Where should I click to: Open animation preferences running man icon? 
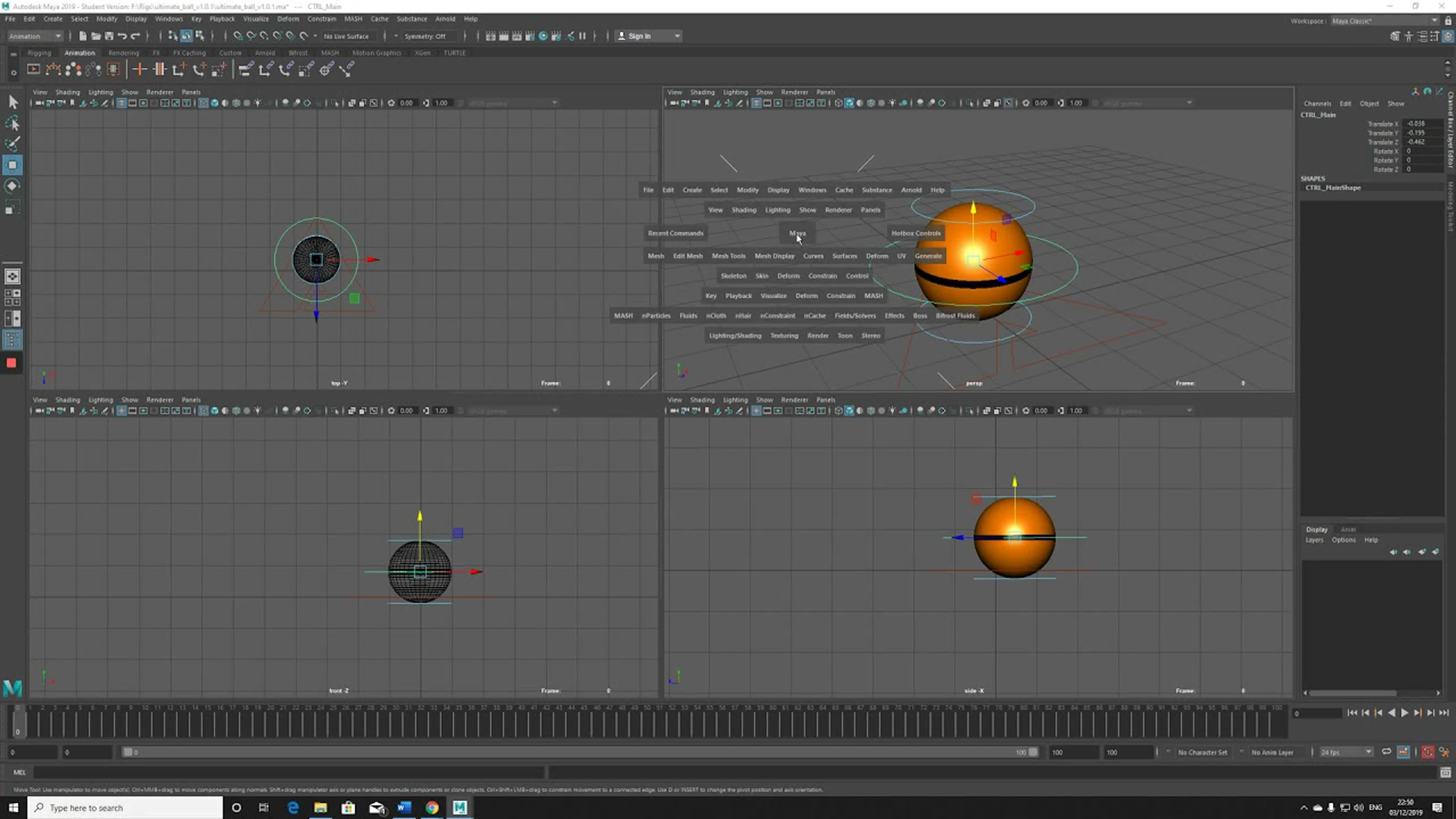pyautogui.click(x=1444, y=752)
